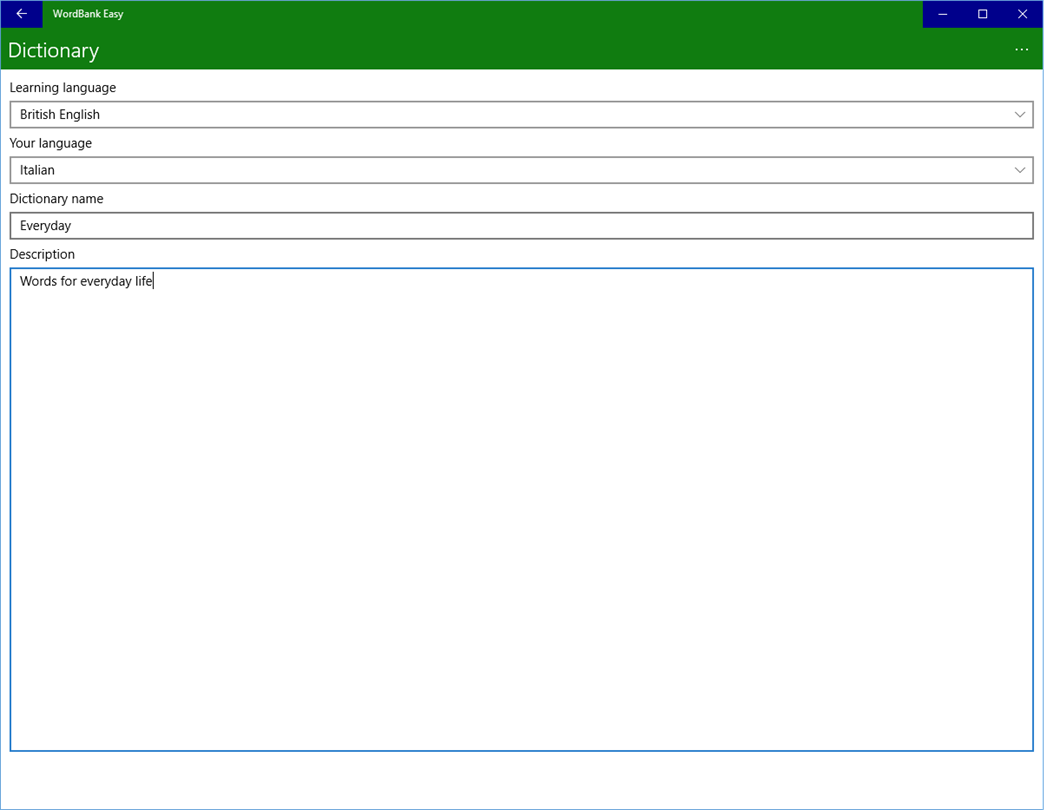Edit the Dictionary name field
Image resolution: width=1044 pixels, height=810 pixels.
(x=521, y=226)
